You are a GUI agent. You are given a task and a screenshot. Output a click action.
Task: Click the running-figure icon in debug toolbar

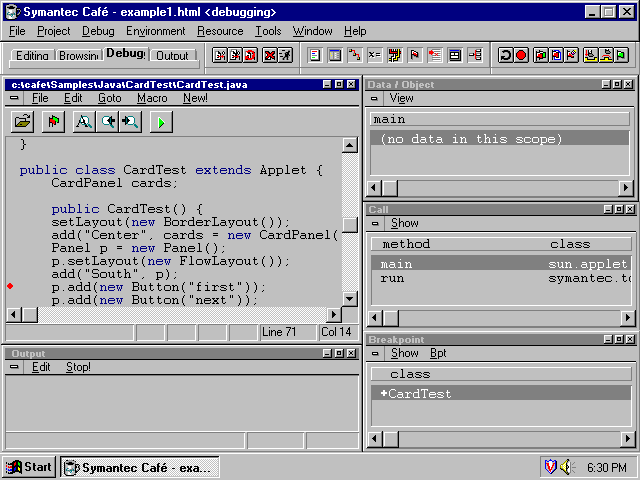pos(285,55)
